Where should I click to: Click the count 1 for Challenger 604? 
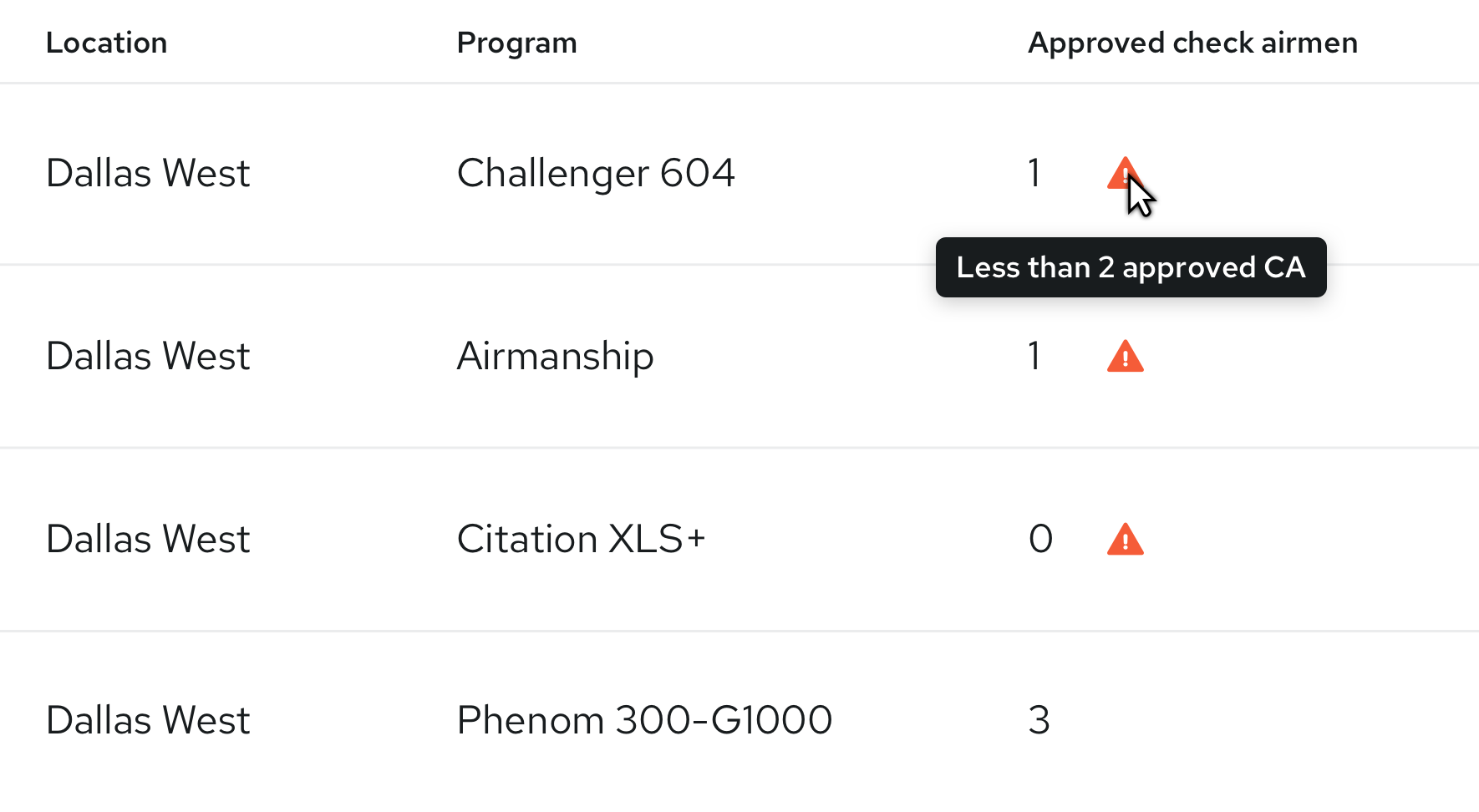point(1034,174)
